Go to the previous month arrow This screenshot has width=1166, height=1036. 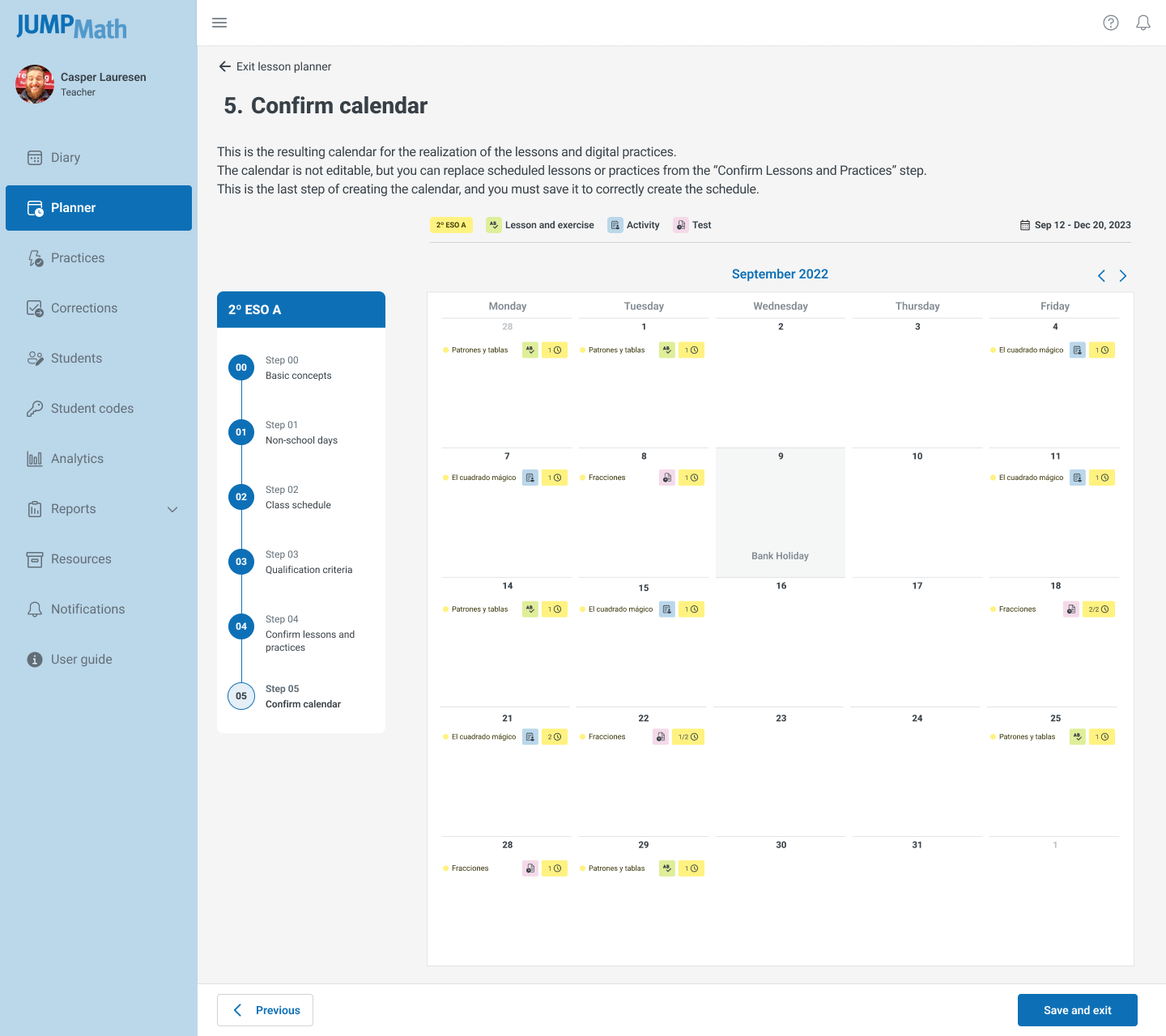[x=1101, y=276]
